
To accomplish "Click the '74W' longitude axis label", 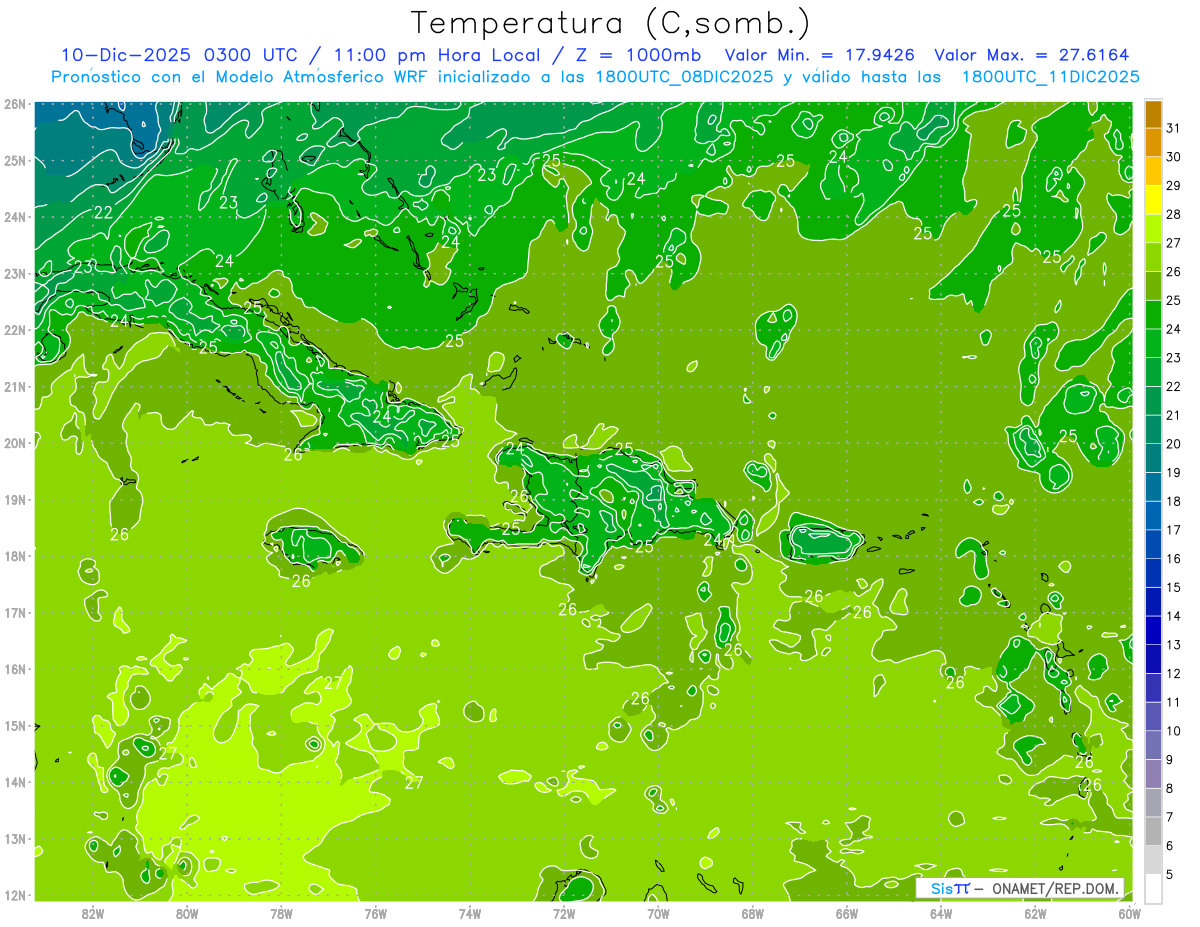I will pyautogui.click(x=469, y=912).
